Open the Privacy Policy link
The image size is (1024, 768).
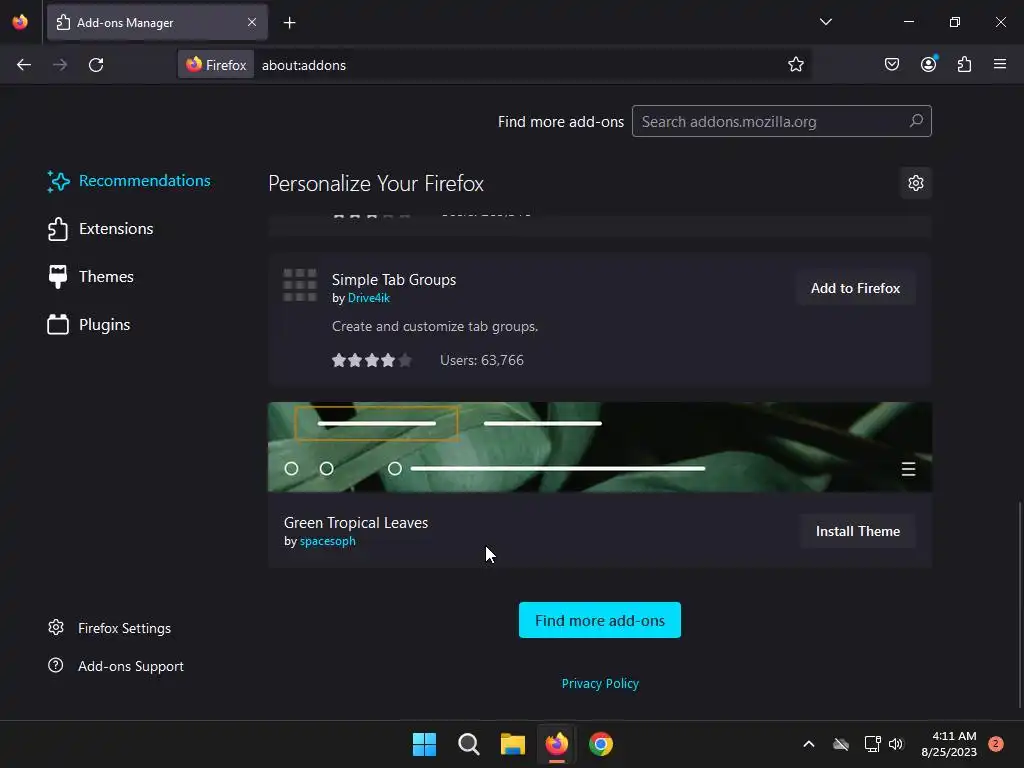pos(600,684)
